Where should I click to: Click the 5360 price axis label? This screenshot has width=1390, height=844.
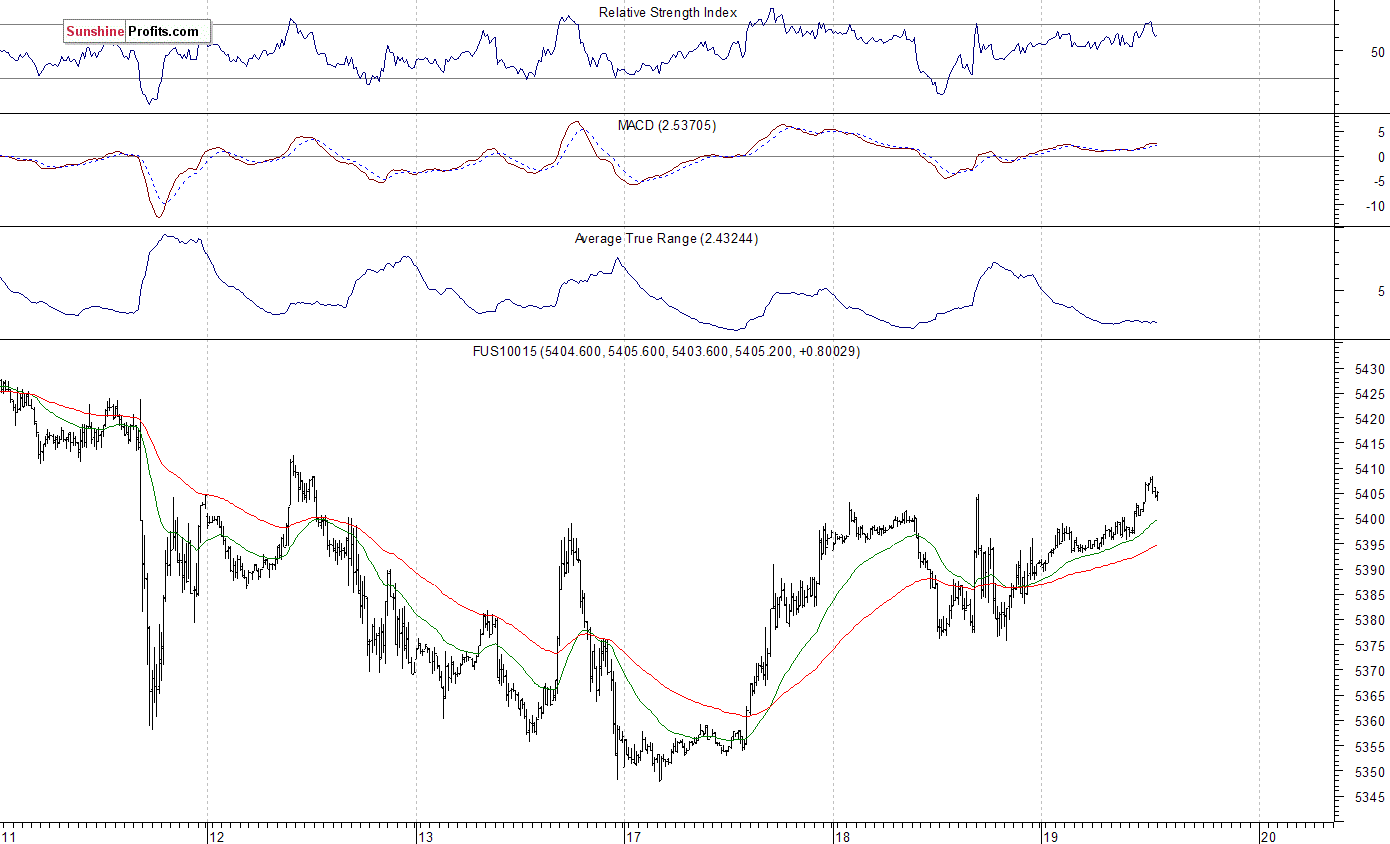pos(1369,722)
